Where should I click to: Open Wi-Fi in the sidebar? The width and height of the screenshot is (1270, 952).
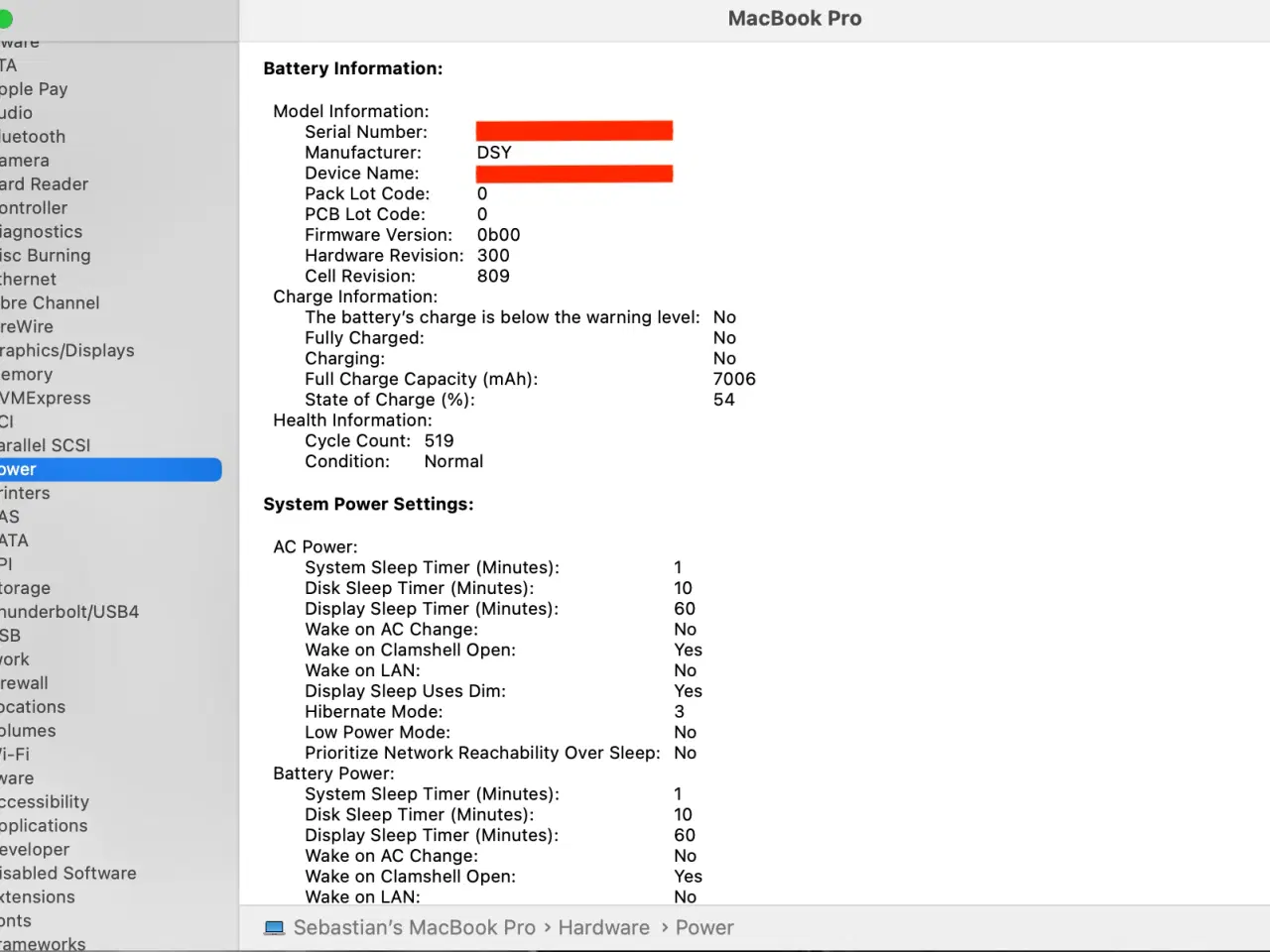(15, 756)
